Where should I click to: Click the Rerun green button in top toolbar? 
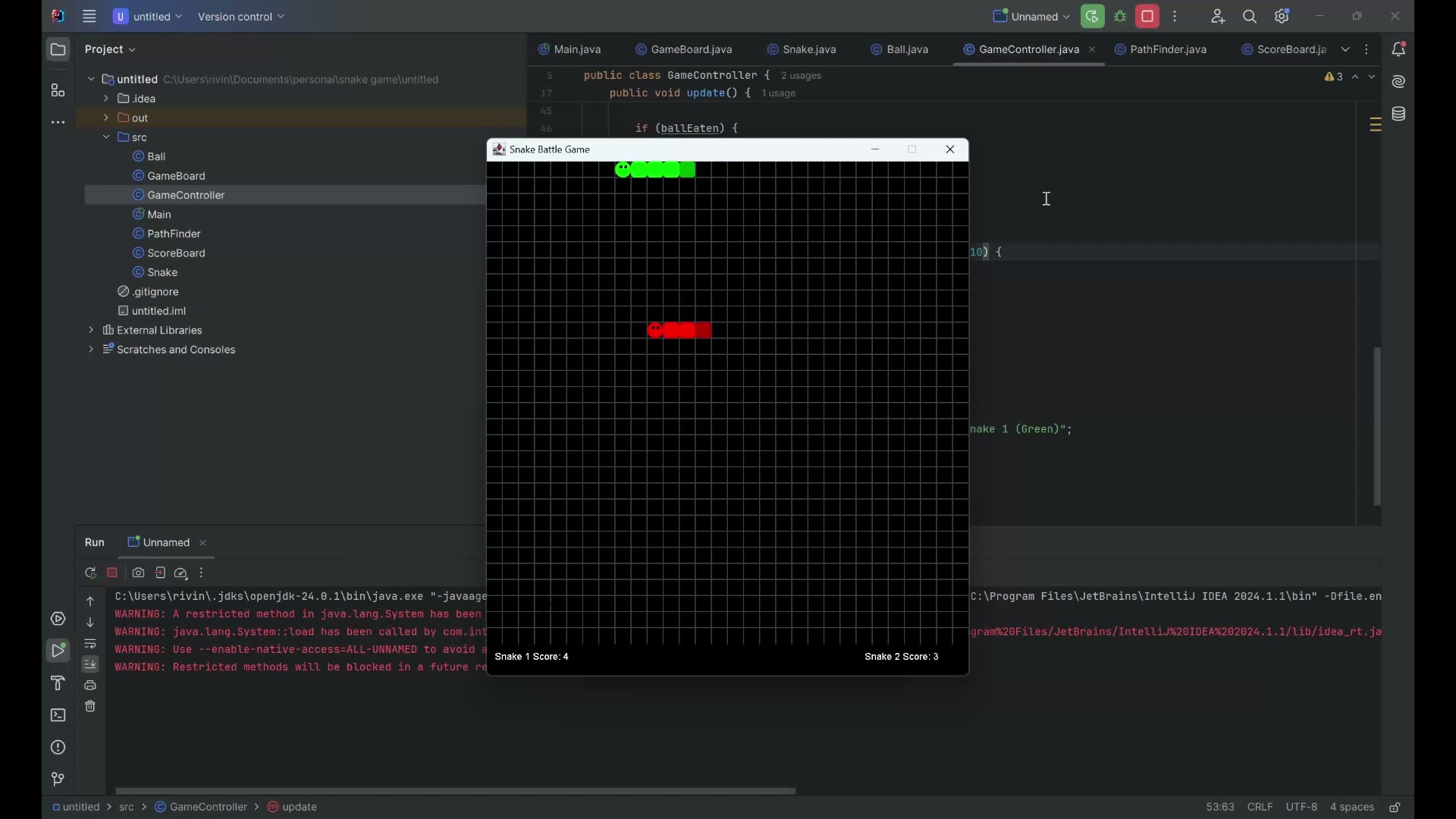[1093, 17]
